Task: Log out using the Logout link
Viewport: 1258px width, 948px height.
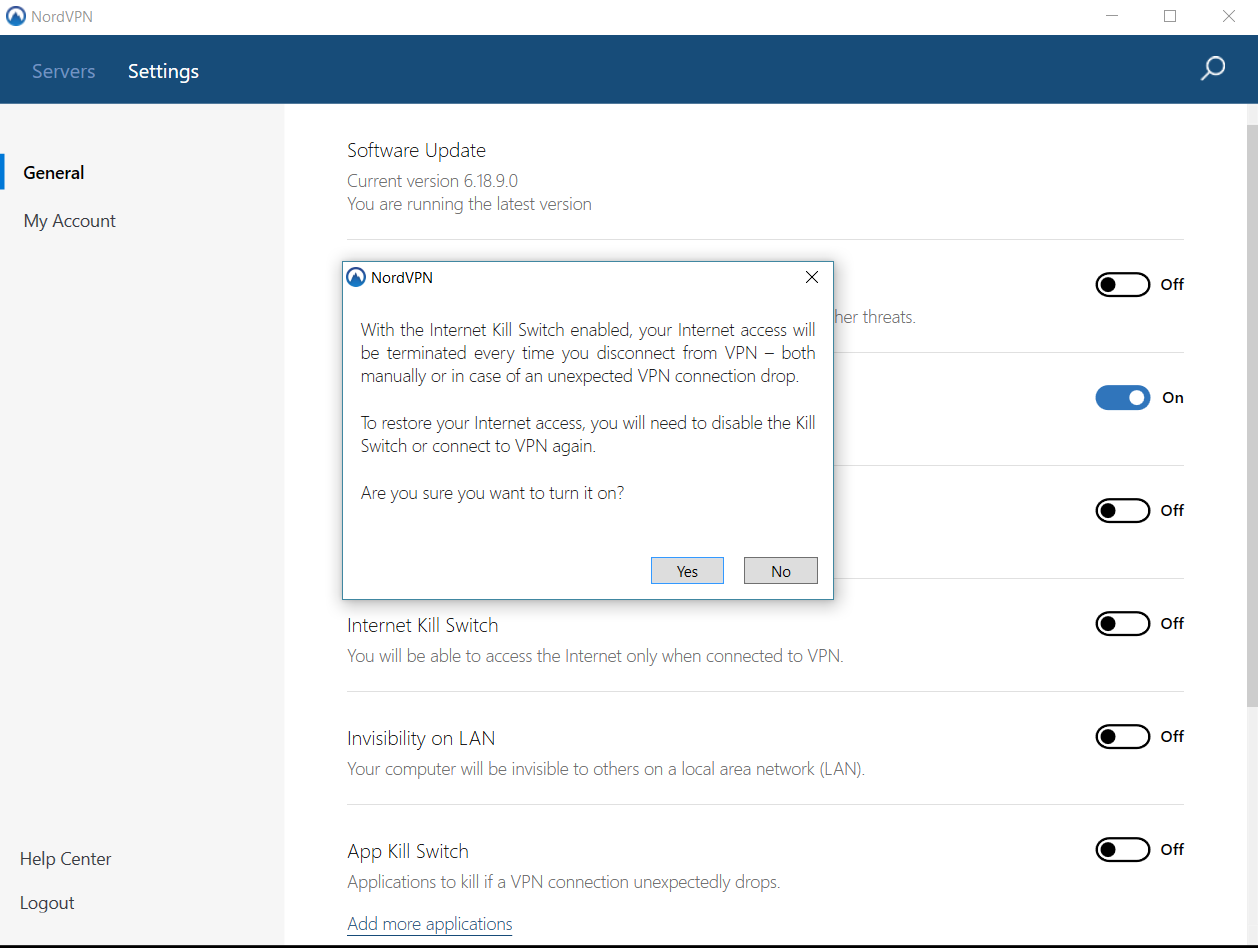Action: pos(47,903)
